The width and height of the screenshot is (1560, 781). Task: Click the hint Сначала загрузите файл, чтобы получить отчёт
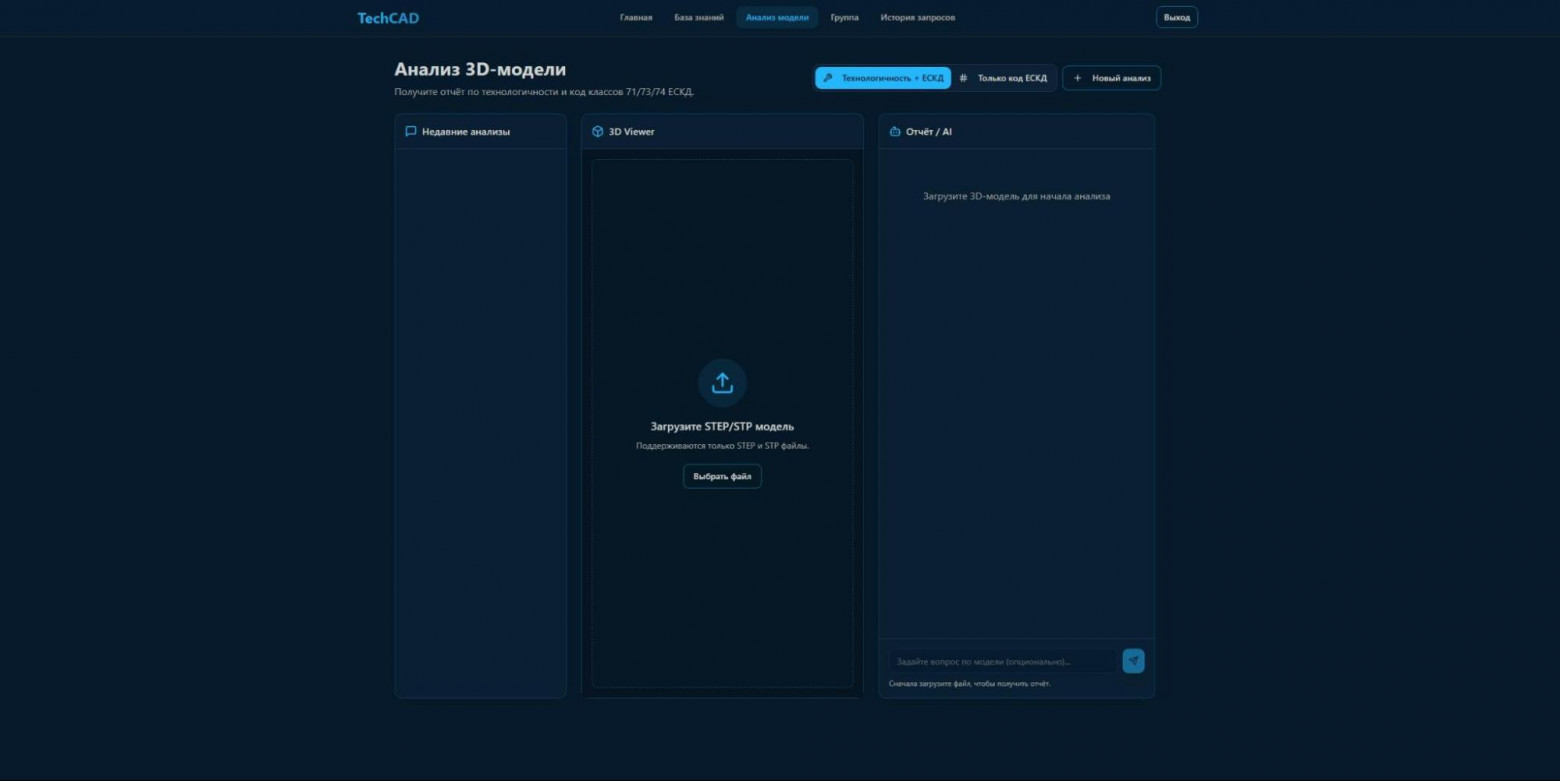pyautogui.click(x=969, y=684)
